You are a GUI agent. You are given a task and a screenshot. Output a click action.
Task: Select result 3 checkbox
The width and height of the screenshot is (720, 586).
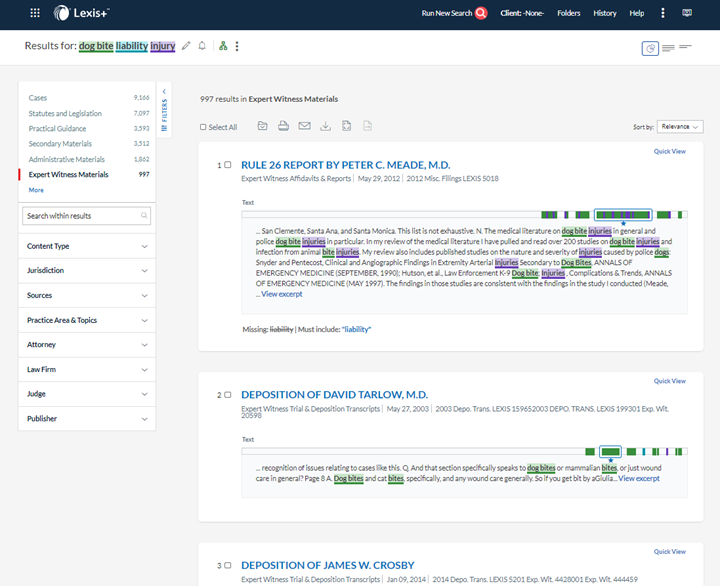click(x=228, y=565)
